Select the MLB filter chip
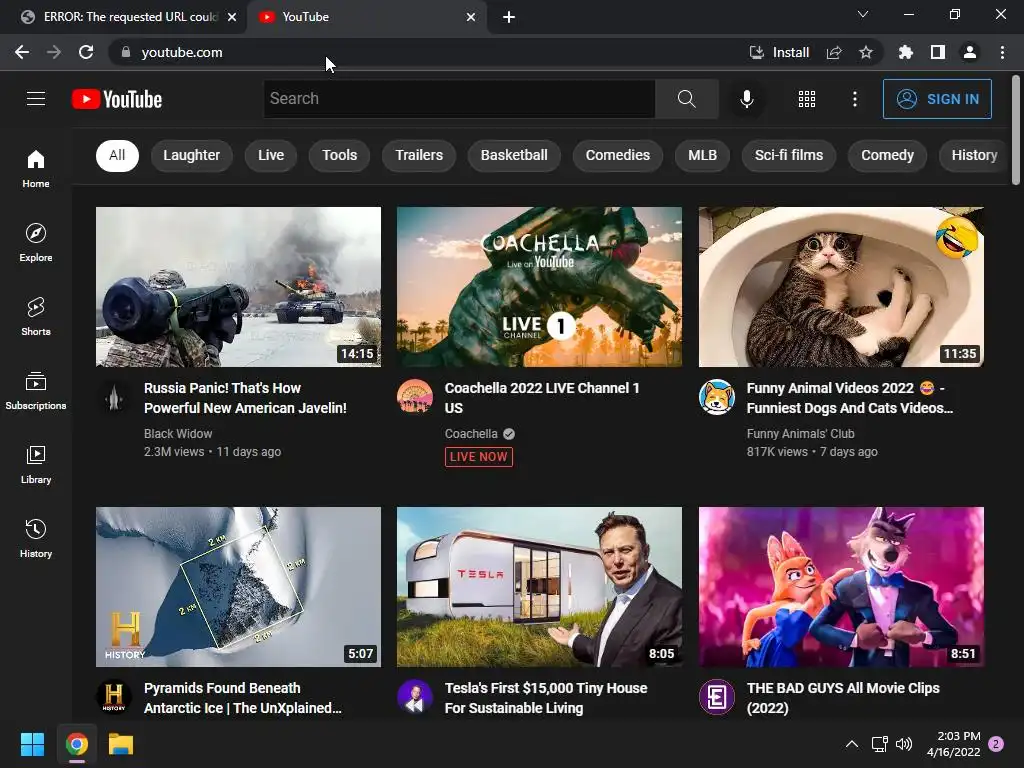1024x768 pixels. pos(702,155)
